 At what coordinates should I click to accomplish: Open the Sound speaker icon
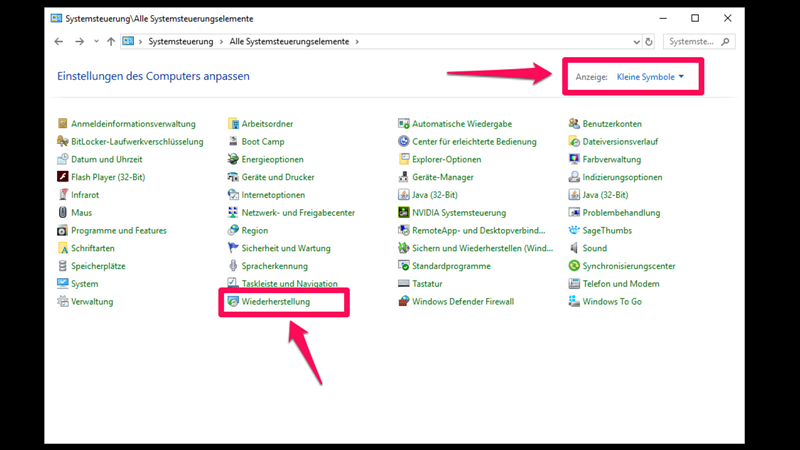point(574,248)
